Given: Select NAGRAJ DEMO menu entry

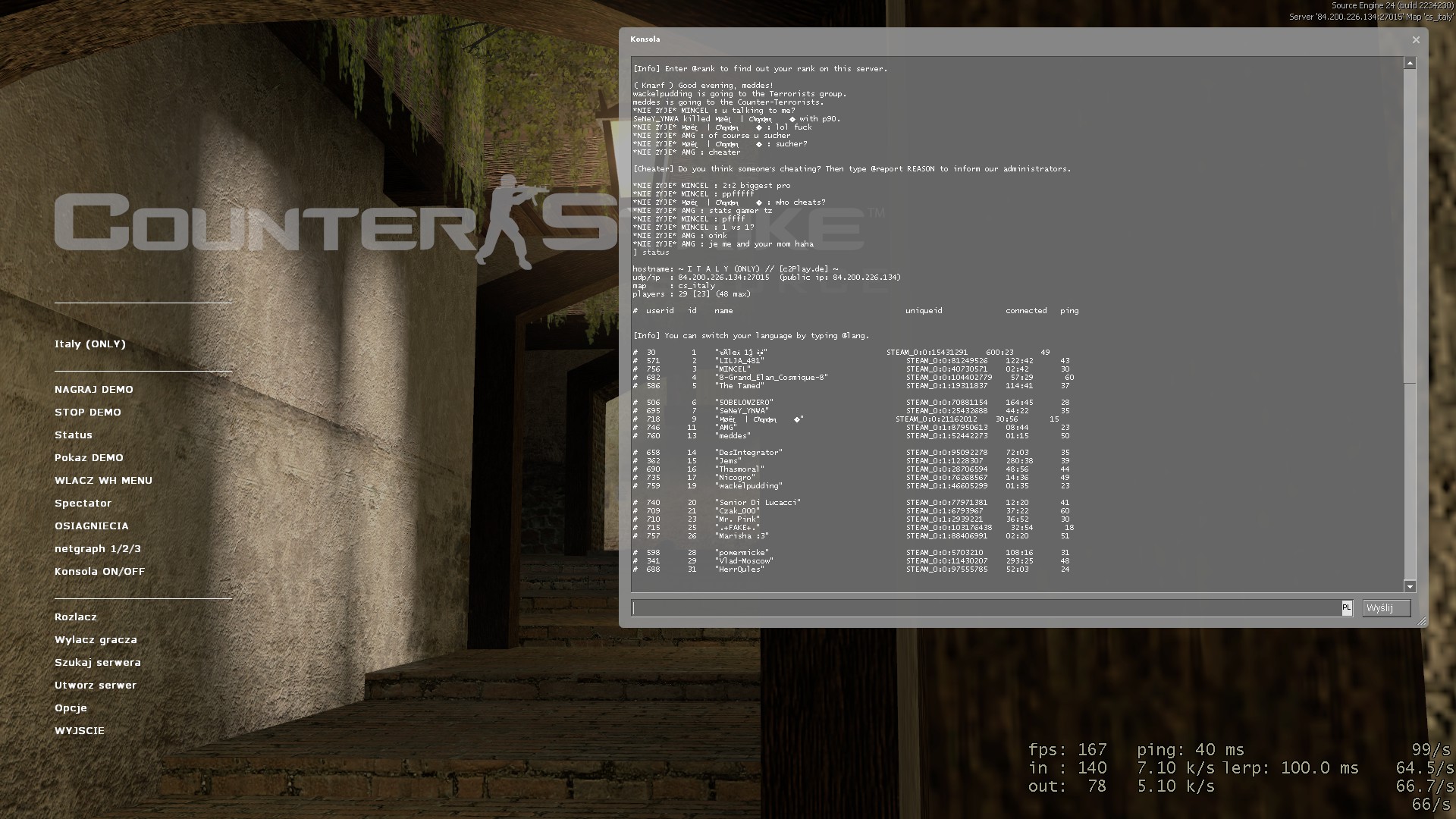Looking at the screenshot, I should (x=93, y=390).
